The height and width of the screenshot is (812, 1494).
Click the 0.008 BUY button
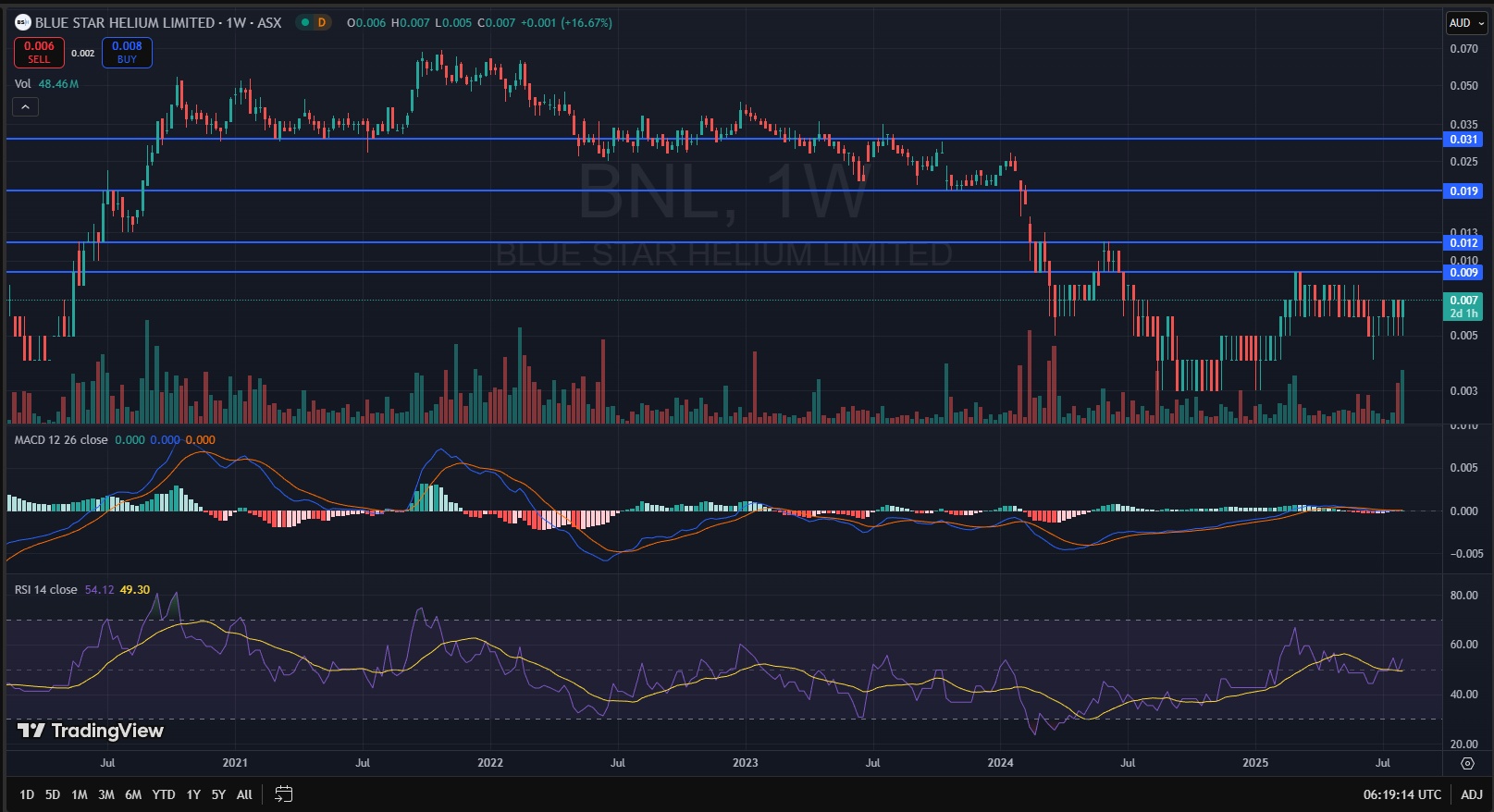[x=127, y=53]
